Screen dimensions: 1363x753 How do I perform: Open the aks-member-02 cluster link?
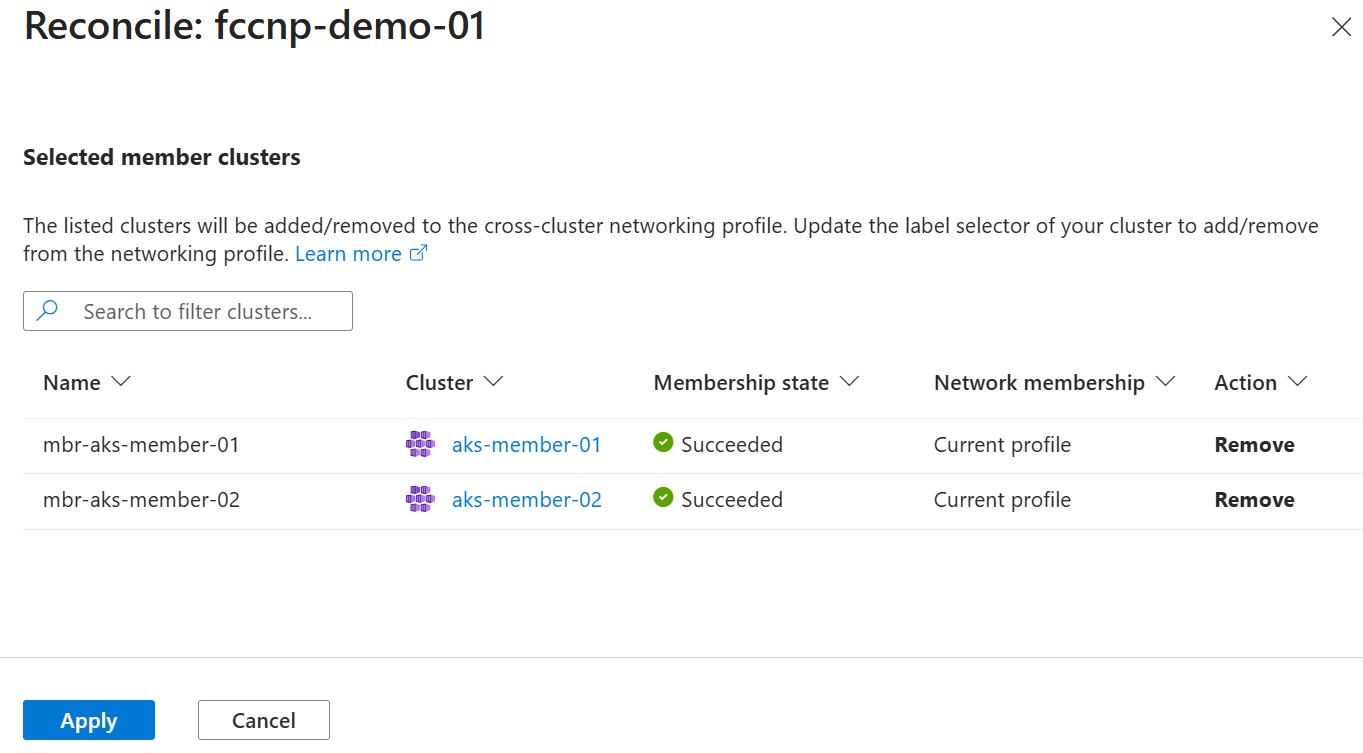527,499
